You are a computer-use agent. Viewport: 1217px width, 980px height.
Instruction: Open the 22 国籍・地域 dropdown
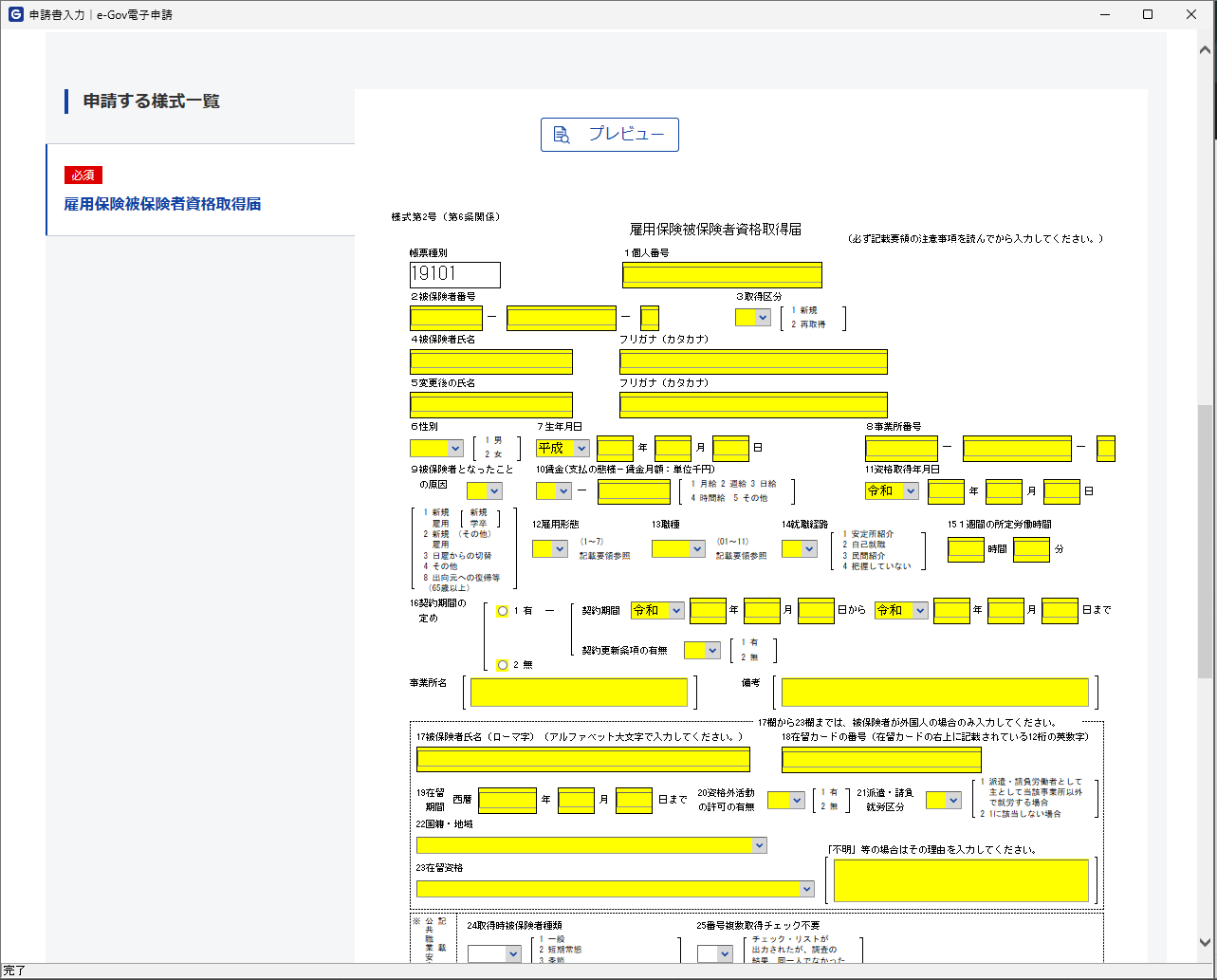point(592,845)
